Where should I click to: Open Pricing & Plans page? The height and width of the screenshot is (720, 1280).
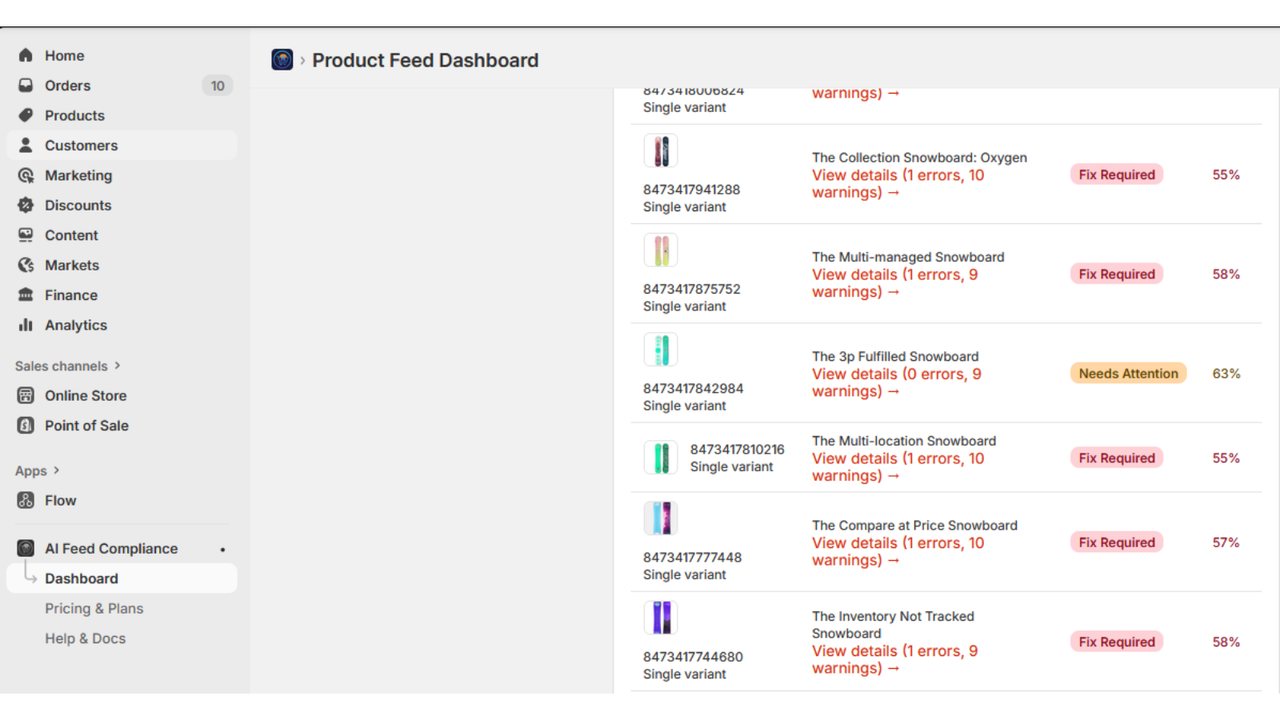click(x=94, y=608)
